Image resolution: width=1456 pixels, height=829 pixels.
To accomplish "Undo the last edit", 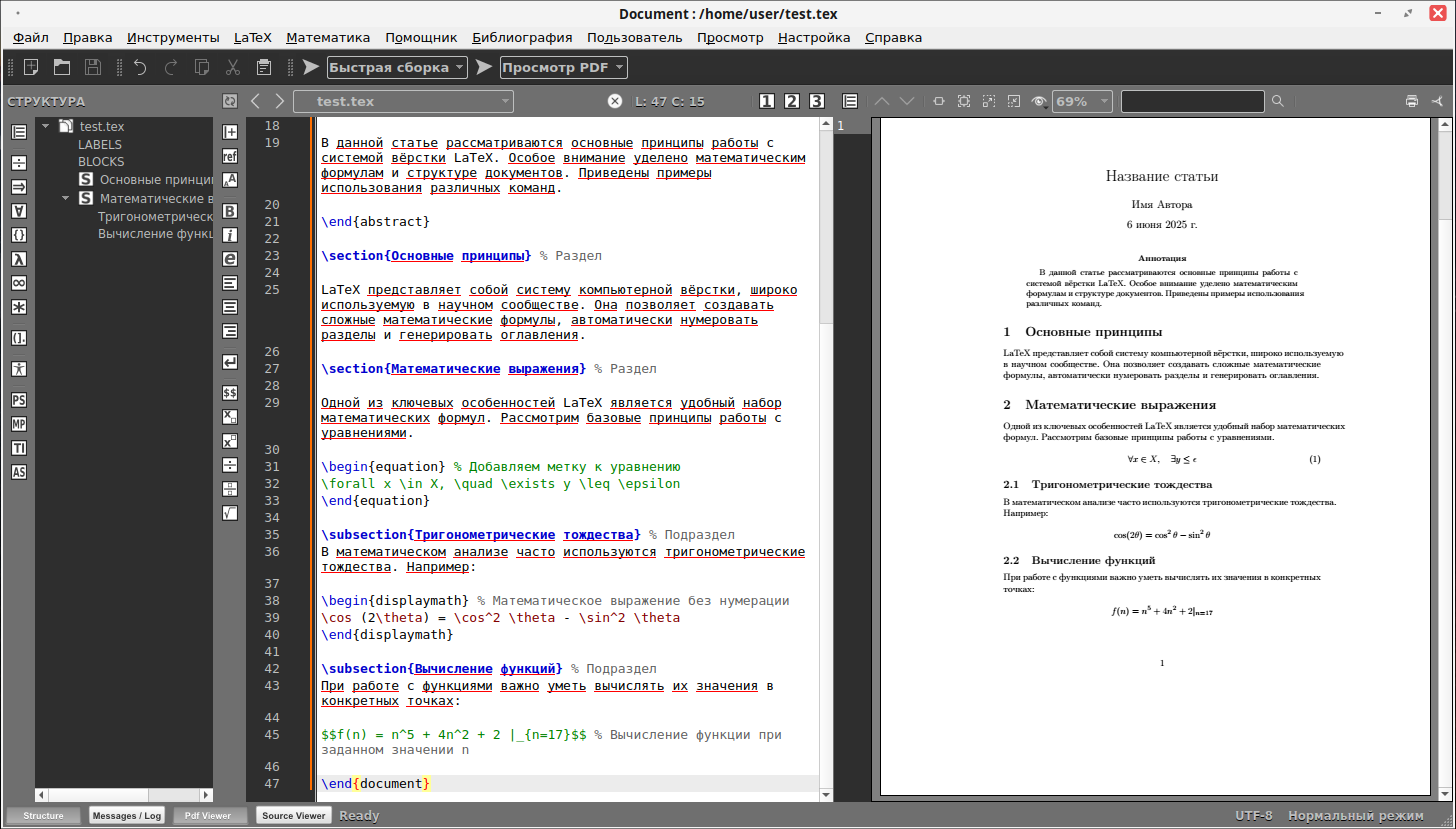I will pos(140,67).
